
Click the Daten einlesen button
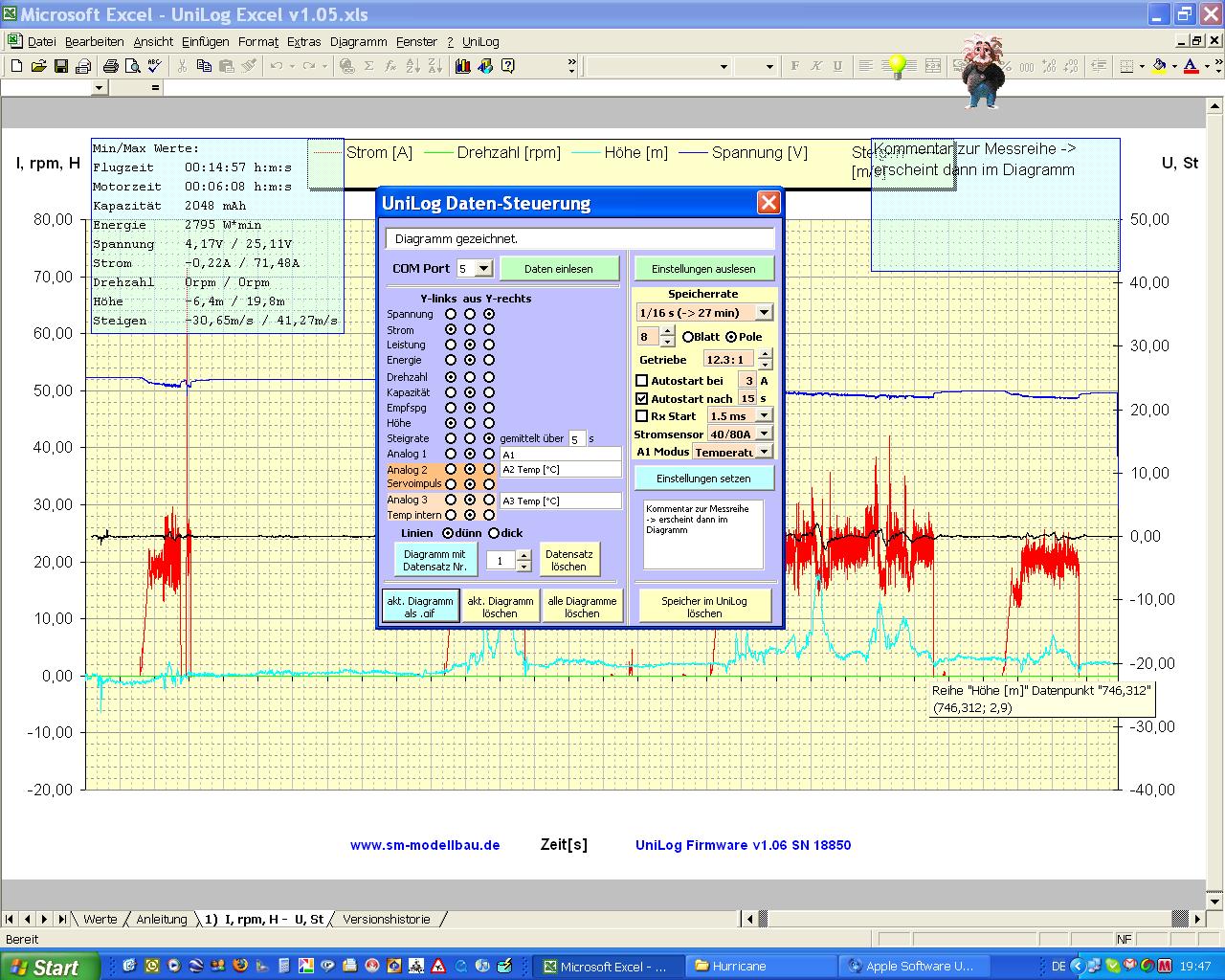tap(559, 269)
